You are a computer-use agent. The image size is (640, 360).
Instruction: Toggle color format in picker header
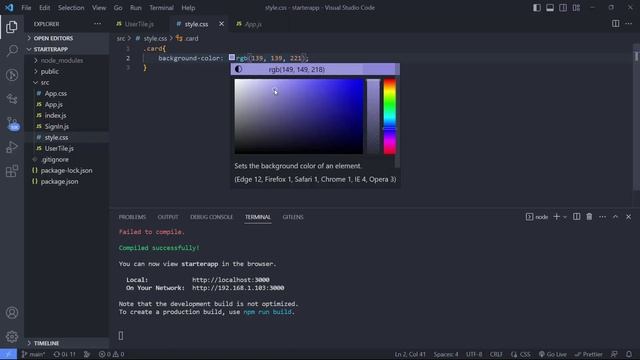297,69
